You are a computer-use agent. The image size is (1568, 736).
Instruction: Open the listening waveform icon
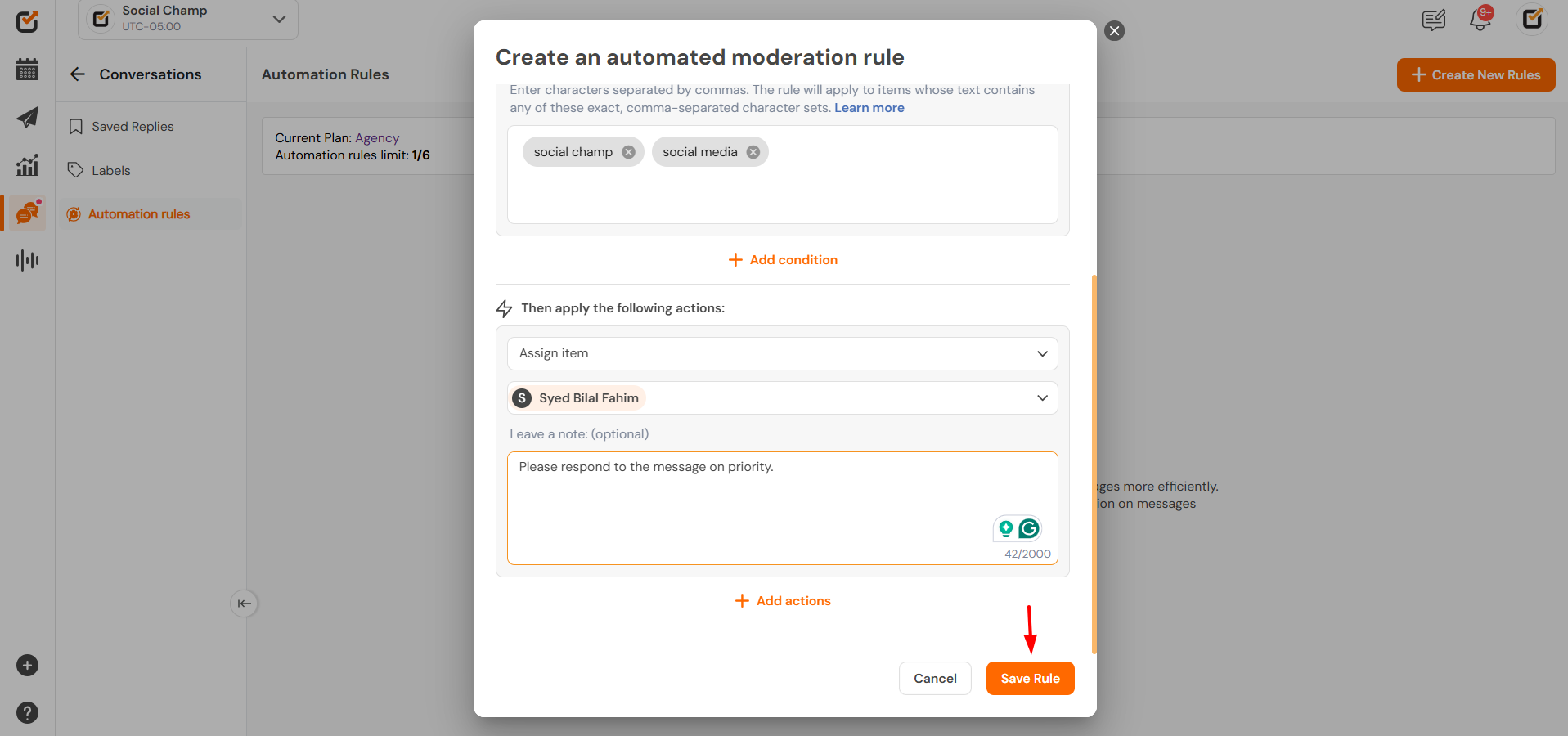click(27, 260)
